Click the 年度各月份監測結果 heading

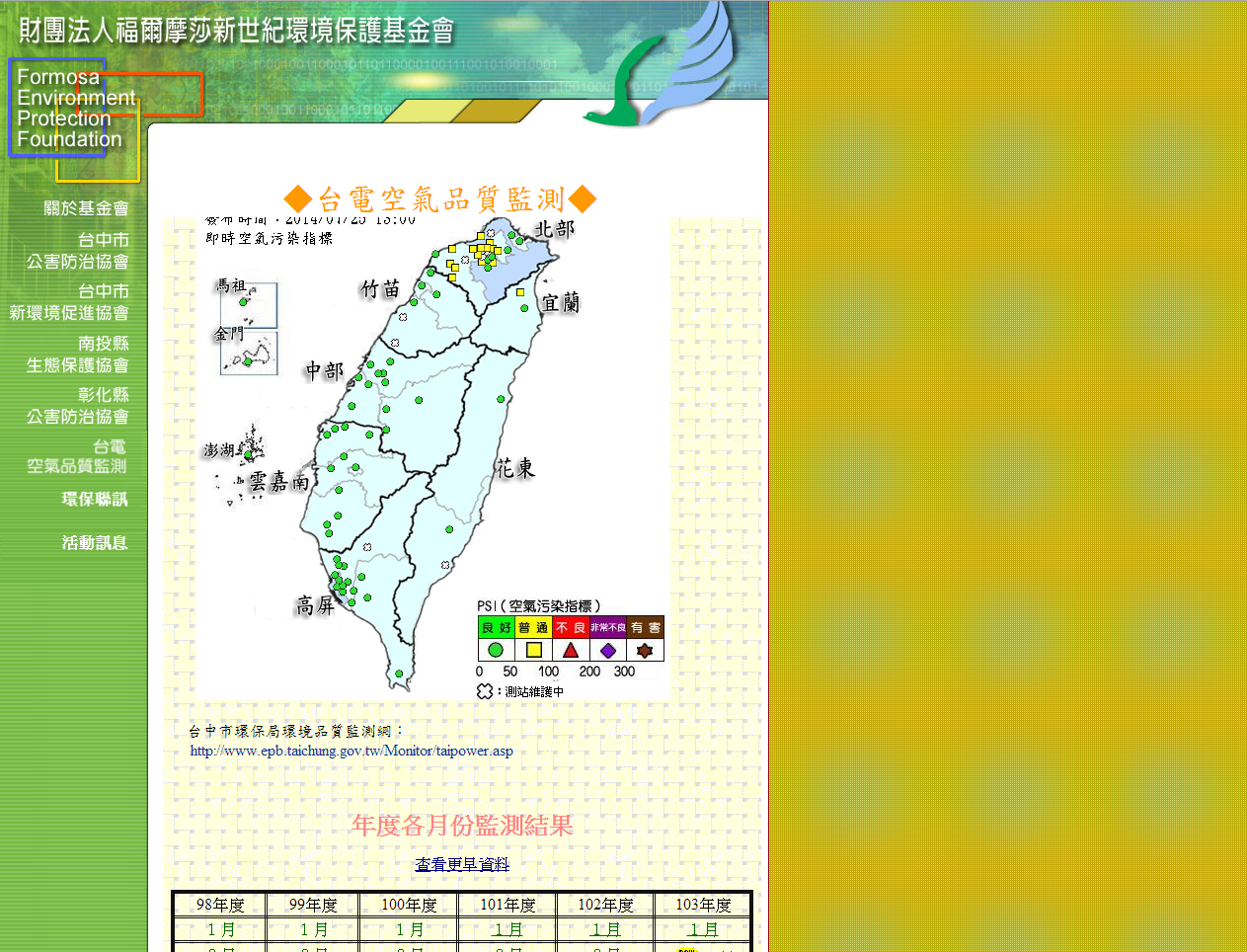click(x=462, y=826)
